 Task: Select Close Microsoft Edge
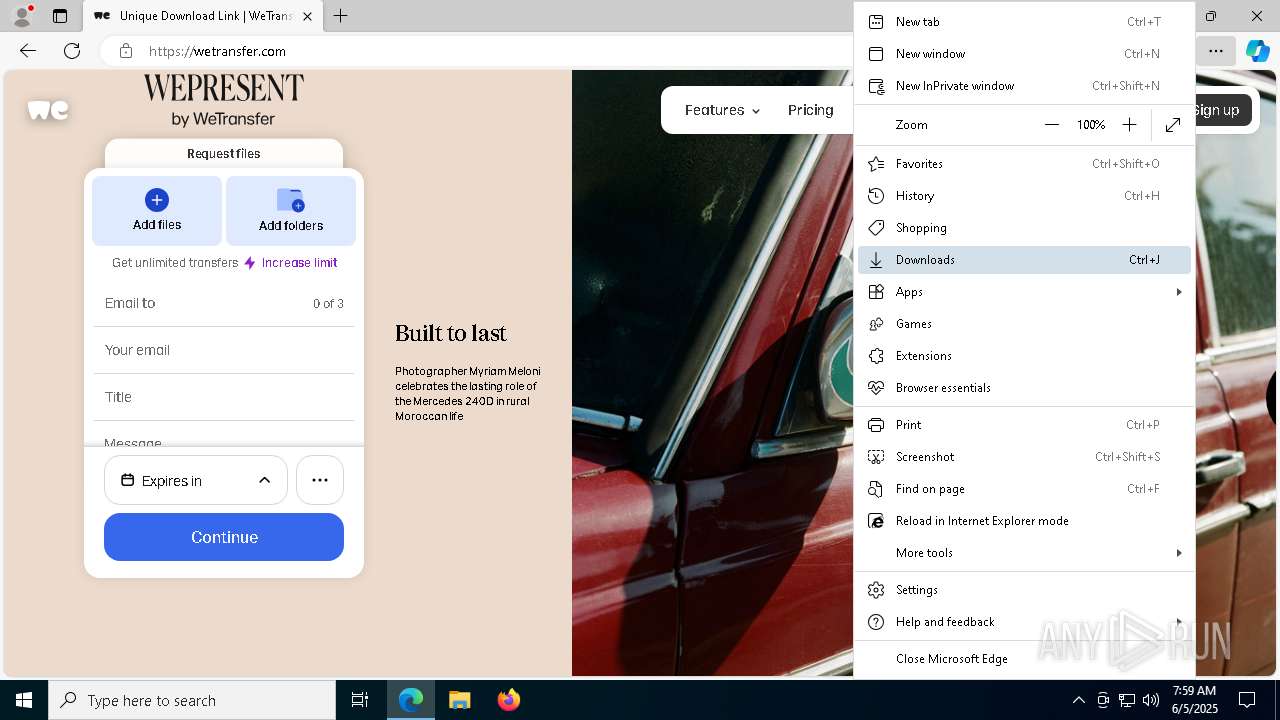(x=1024, y=659)
